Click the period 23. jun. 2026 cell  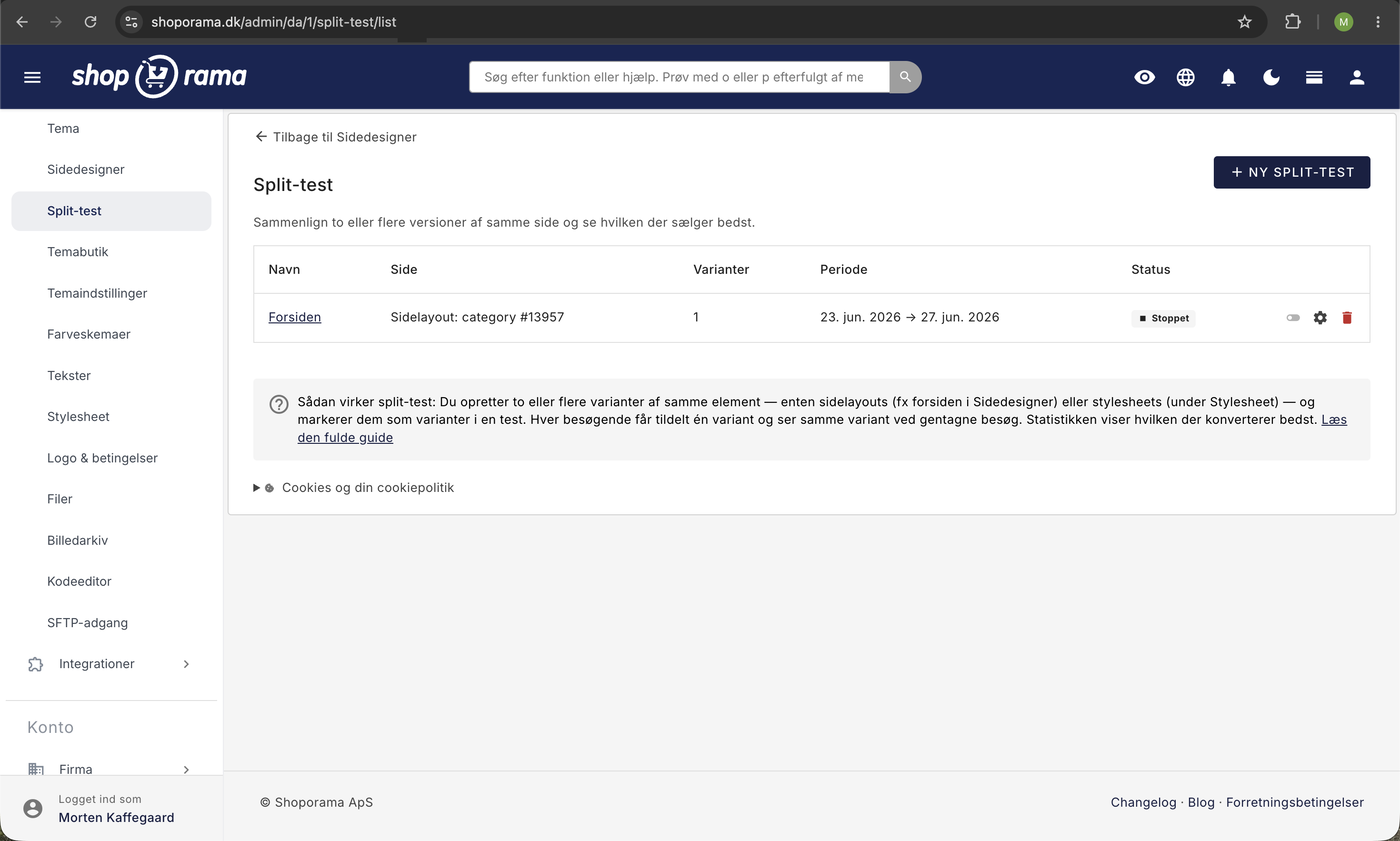(909, 317)
